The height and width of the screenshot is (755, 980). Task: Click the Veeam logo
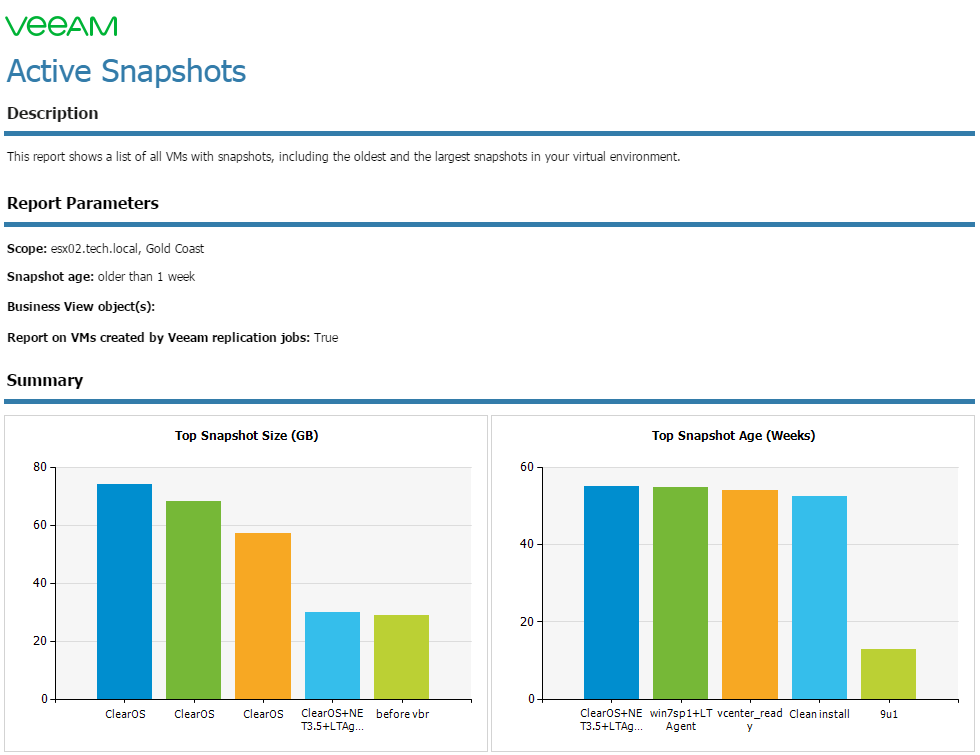(61, 26)
